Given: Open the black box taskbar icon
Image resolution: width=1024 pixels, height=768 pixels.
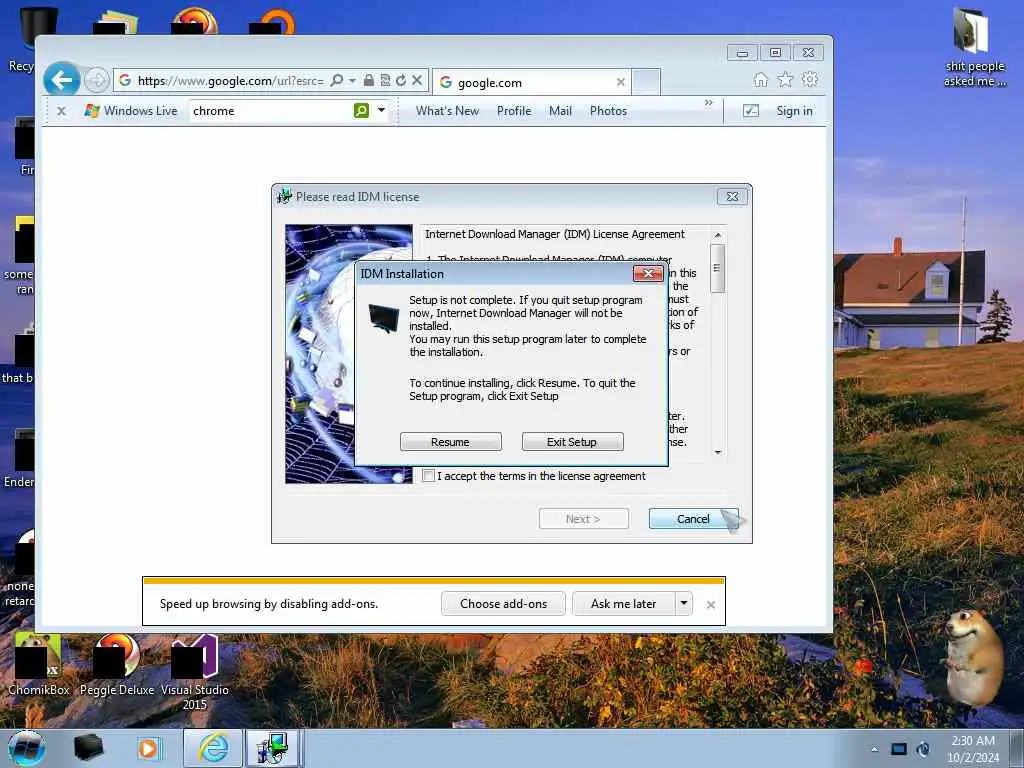Looking at the screenshot, I should click(89, 748).
